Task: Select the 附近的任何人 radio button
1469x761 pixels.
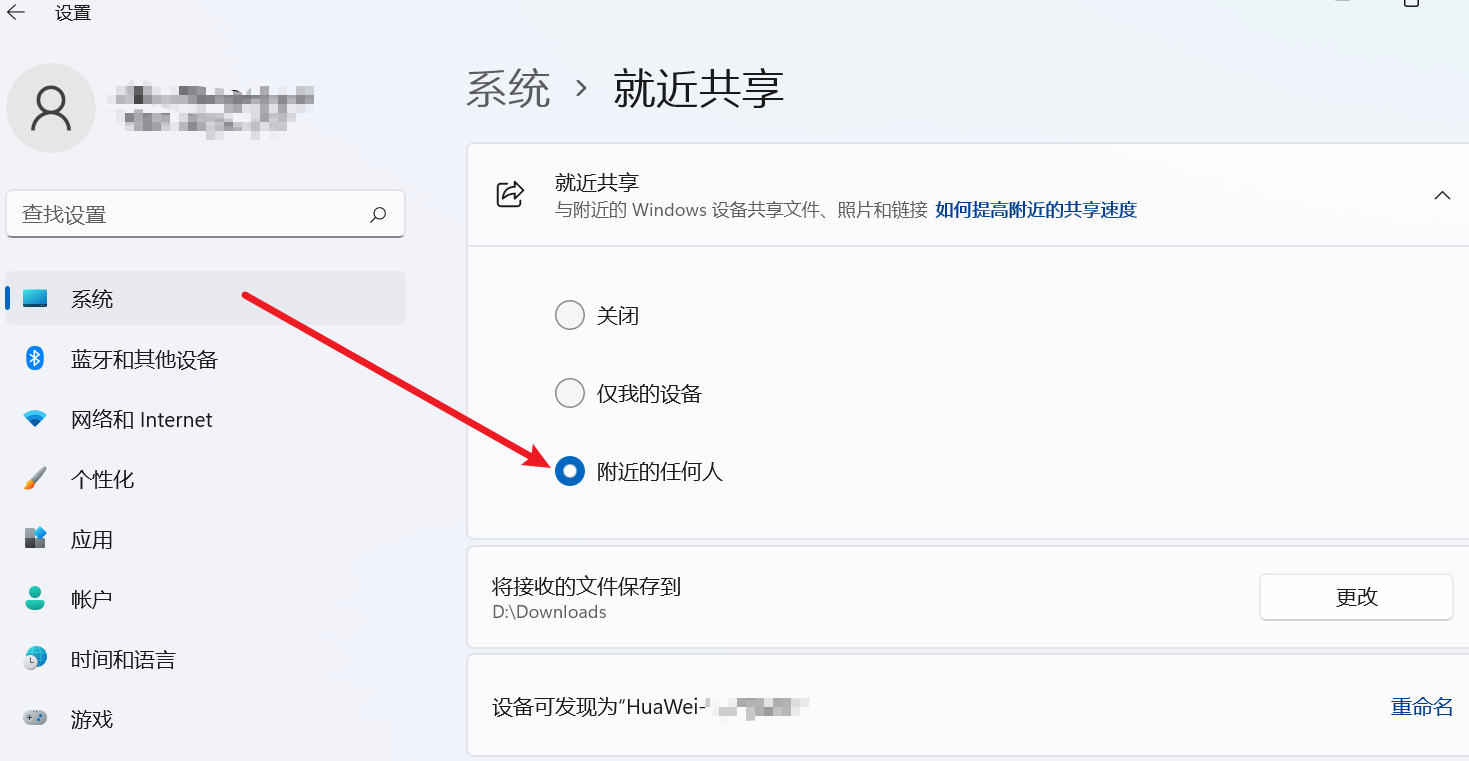Action: [569, 471]
